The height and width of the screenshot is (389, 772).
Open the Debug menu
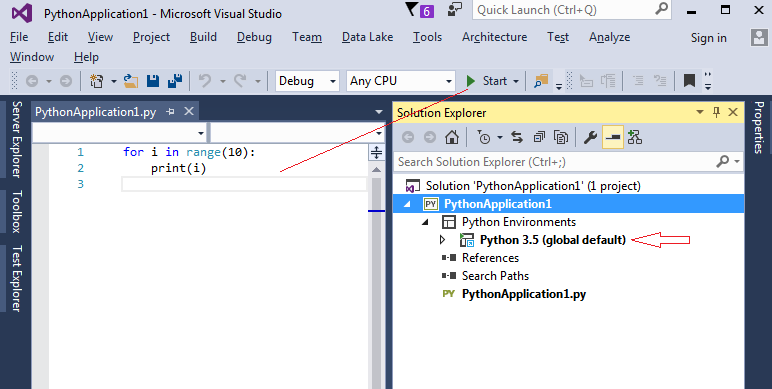pos(254,37)
